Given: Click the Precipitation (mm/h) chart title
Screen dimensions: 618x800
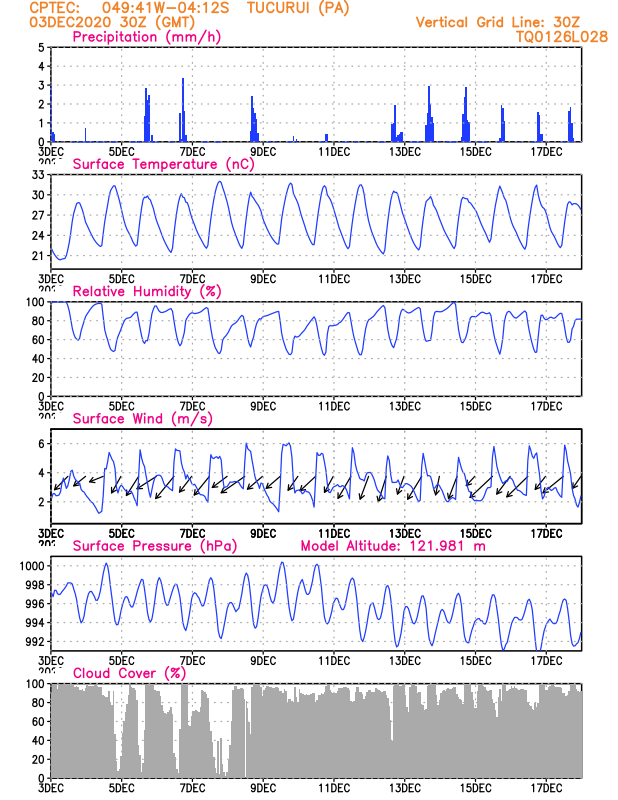Looking at the screenshot, I should point(146,37).
